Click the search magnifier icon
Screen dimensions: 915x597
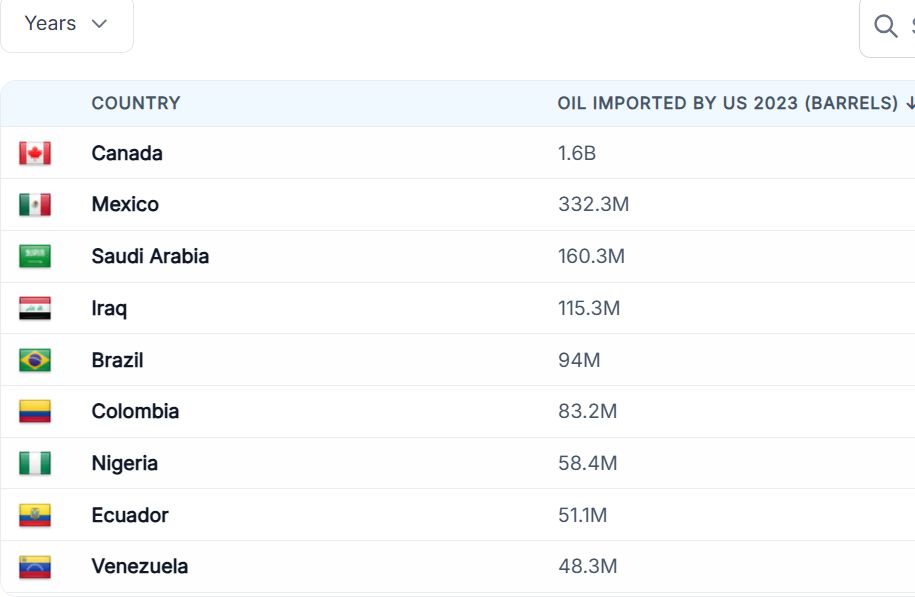(x=885, y=26)
